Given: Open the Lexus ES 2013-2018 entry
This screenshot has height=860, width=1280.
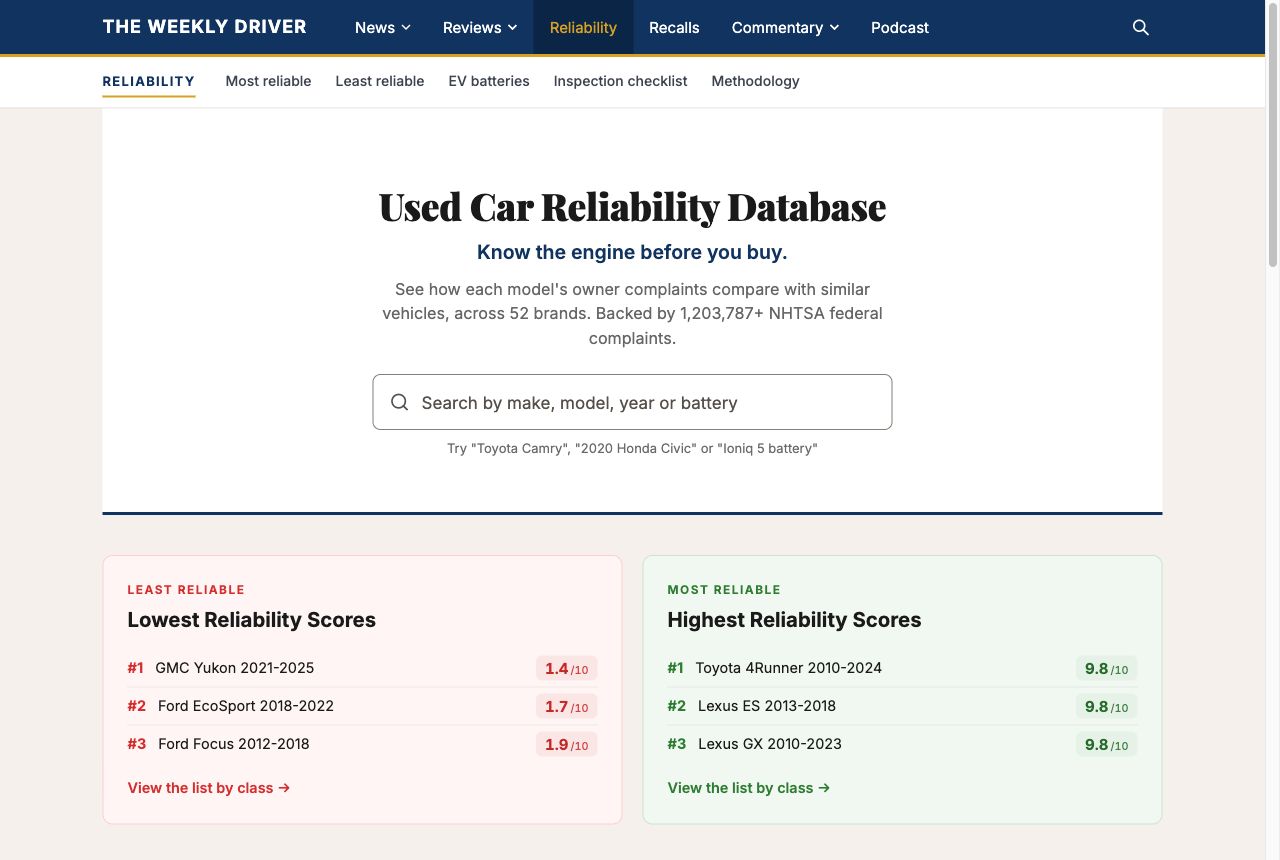Looking at the screenshot, I should tap(767, 706).
